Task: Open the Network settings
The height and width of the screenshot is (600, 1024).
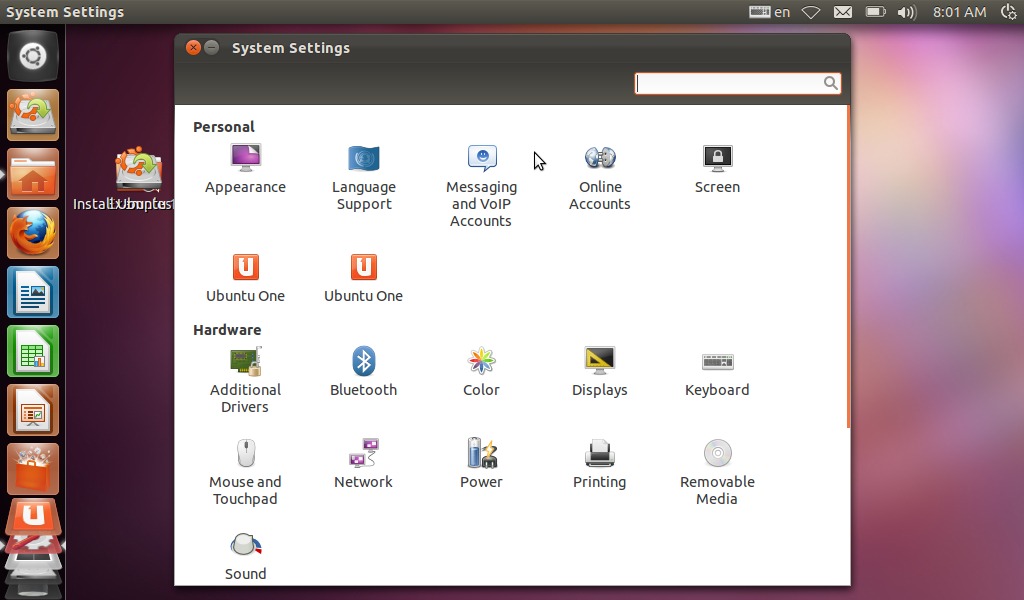Action: (363, 464)
